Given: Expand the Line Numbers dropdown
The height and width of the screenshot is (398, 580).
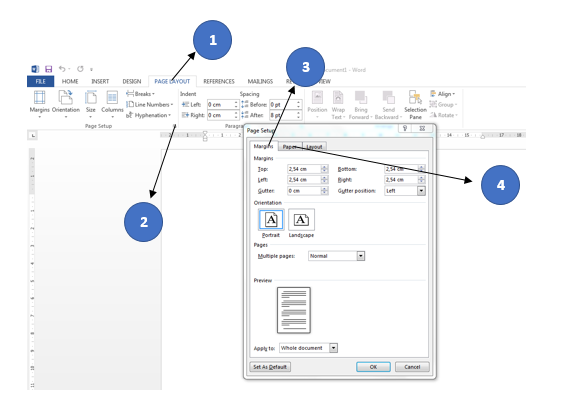Looking at the screenshot, I should (x=150, y=105).
